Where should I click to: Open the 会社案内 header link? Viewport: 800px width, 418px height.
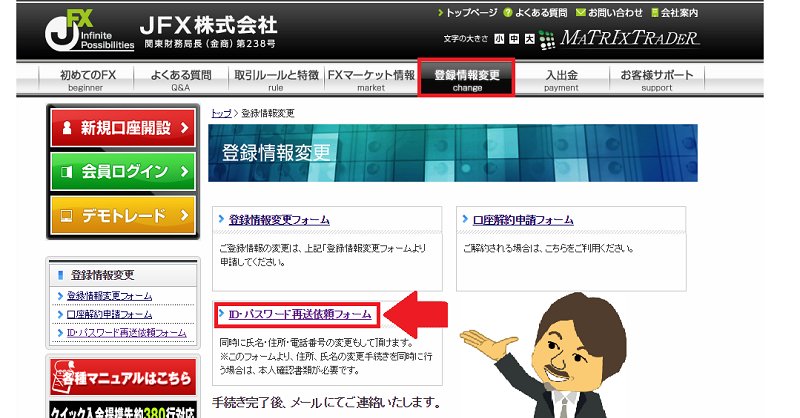pos(674,13)
